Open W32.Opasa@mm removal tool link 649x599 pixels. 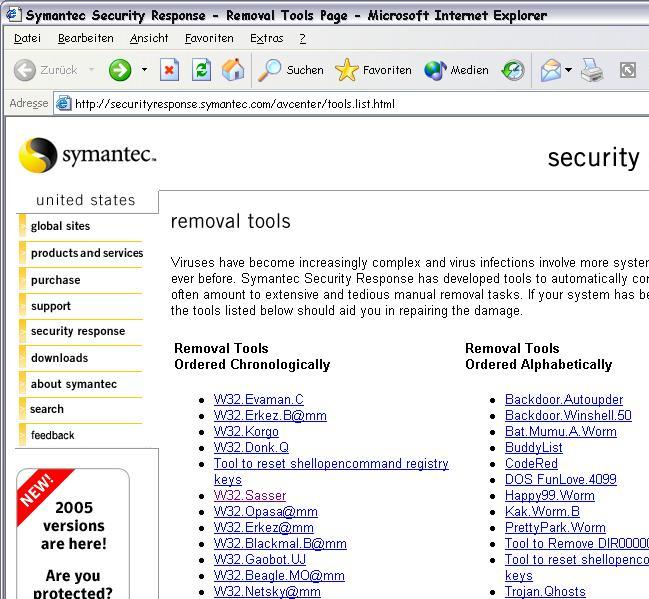coord(266,512)
